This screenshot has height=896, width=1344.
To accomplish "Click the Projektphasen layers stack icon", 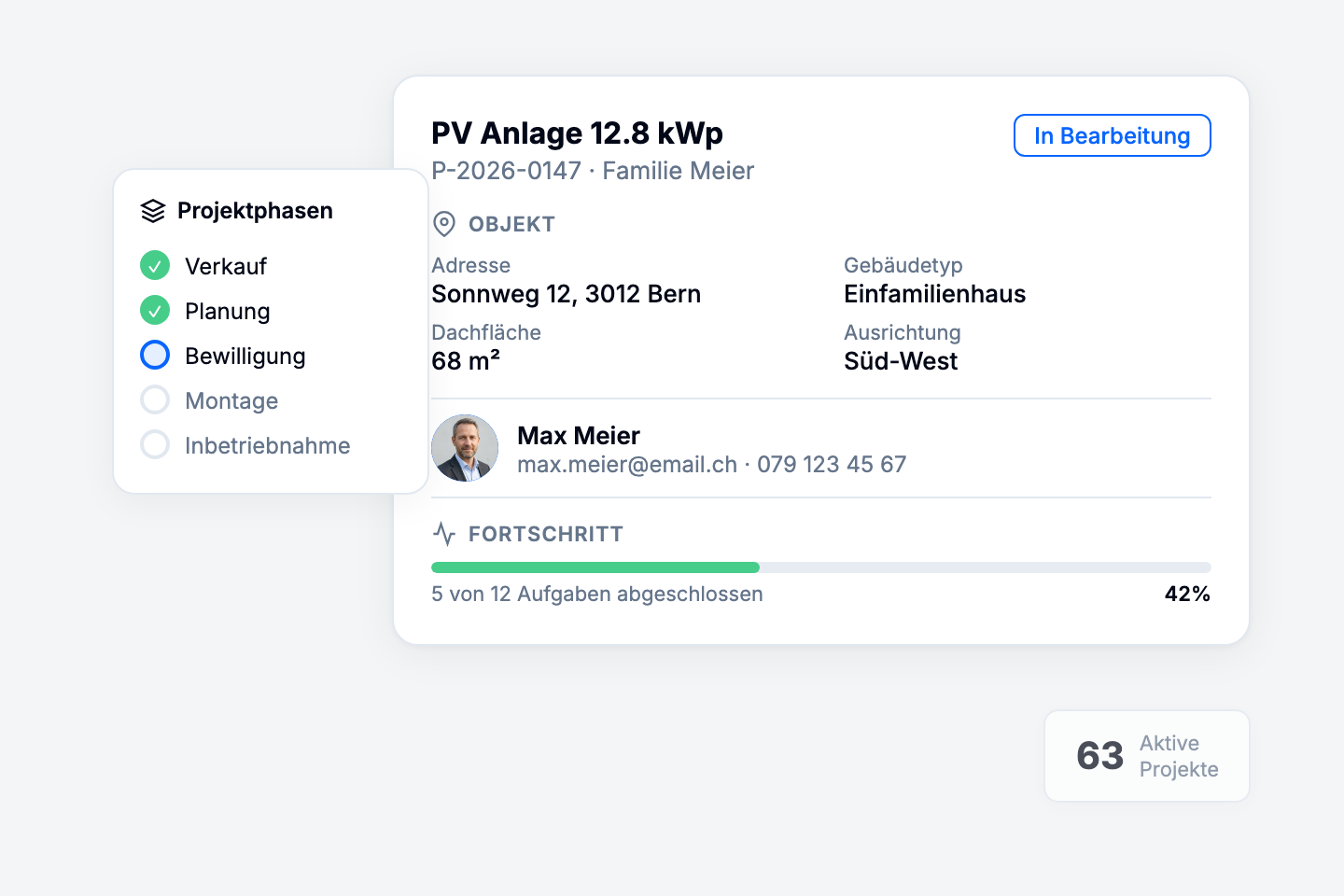I will pyautogui.click(x=153, y=211).
